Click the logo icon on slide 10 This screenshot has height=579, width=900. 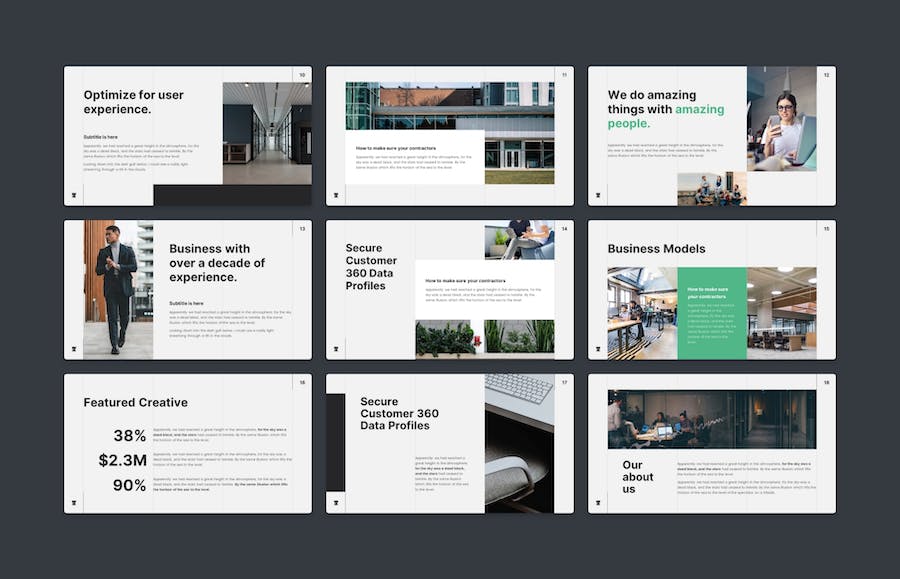pyautogui.click(x=74, y=195)
